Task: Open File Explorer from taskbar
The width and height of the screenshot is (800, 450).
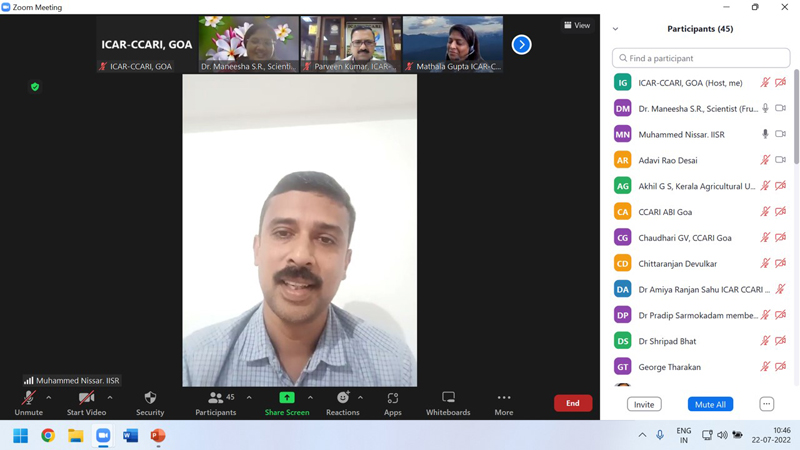Action: (76, 436)
